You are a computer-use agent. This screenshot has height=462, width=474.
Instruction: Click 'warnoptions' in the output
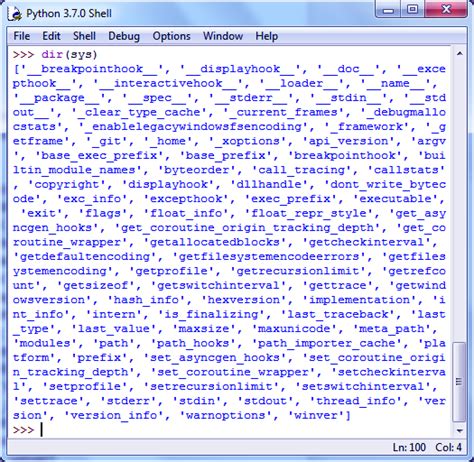[226, 416]
